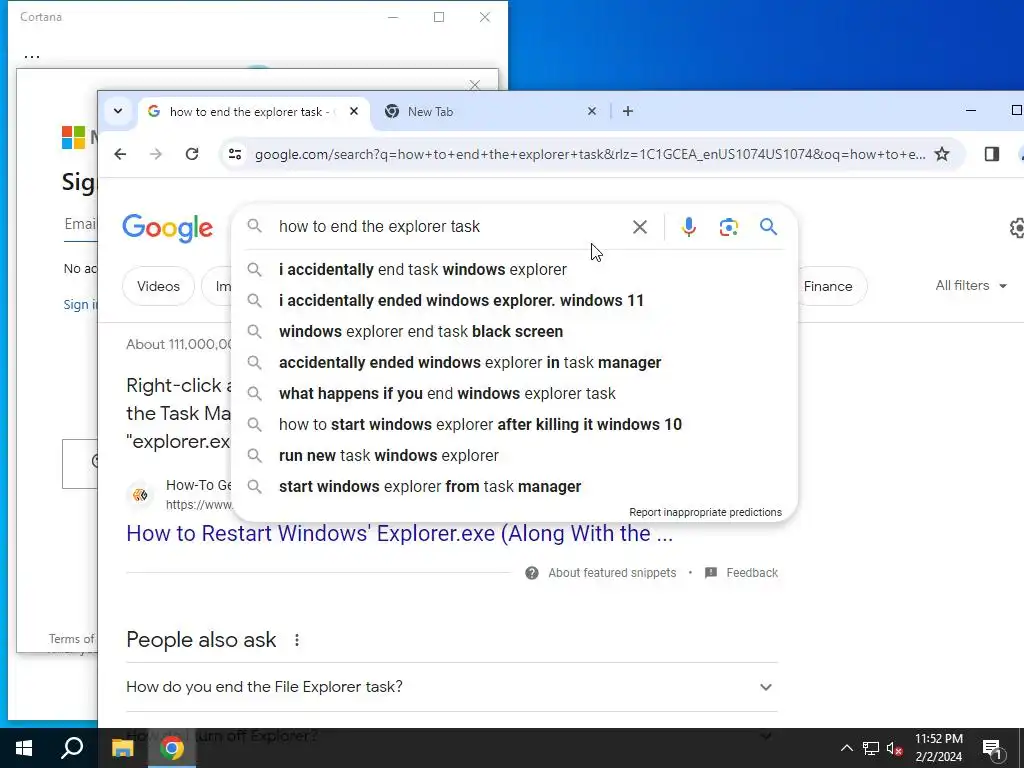Reload the Google search page

[191, 154]
